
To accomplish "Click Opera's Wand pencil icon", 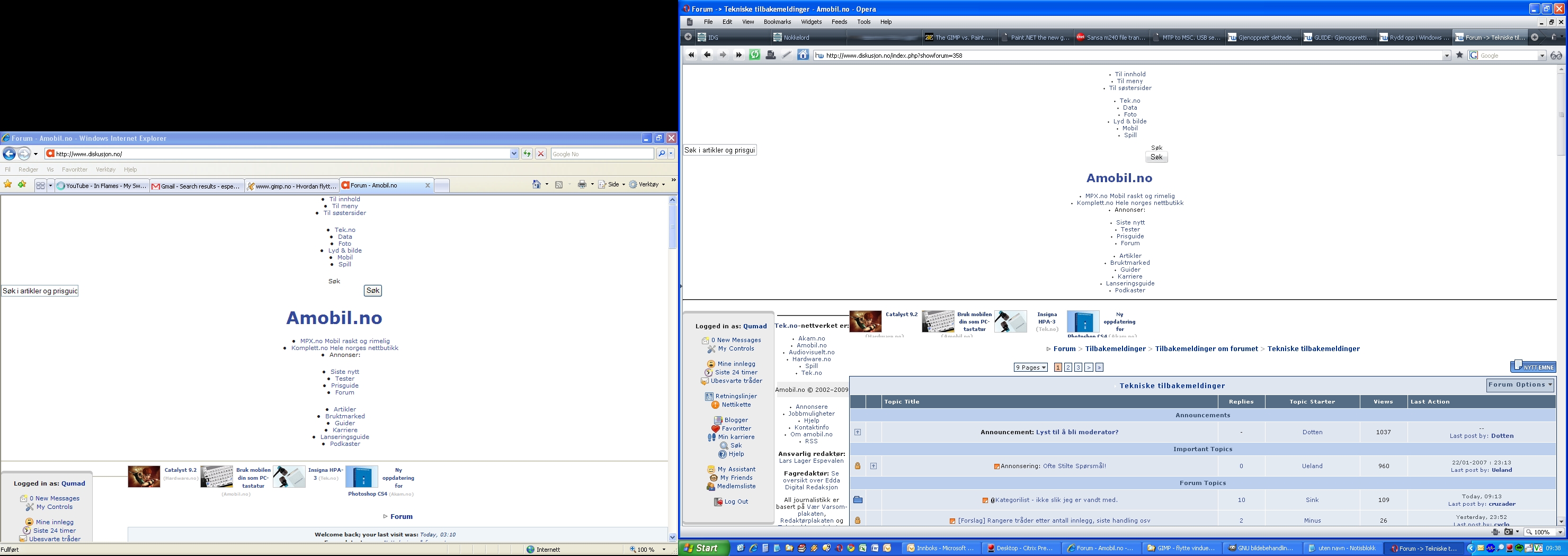I will tap(787, 56).
